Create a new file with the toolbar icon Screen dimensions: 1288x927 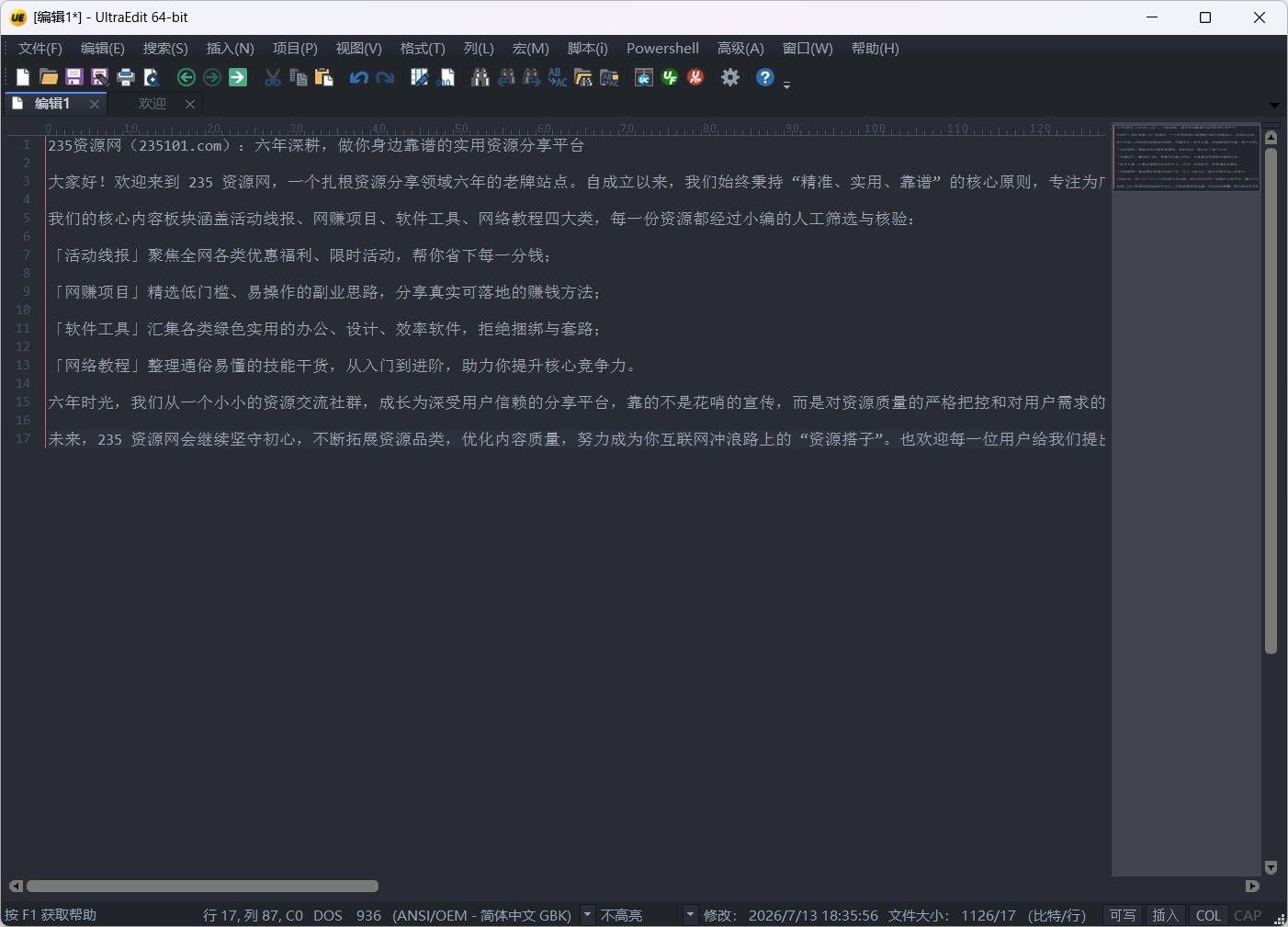point(23,78)
